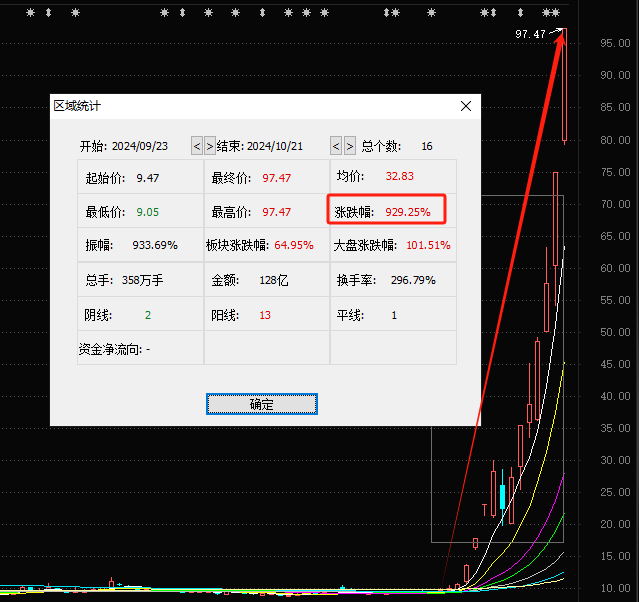Click the 97.47 high price label on chart
This screenshot has height=602, width=639.
click(530, 34)
